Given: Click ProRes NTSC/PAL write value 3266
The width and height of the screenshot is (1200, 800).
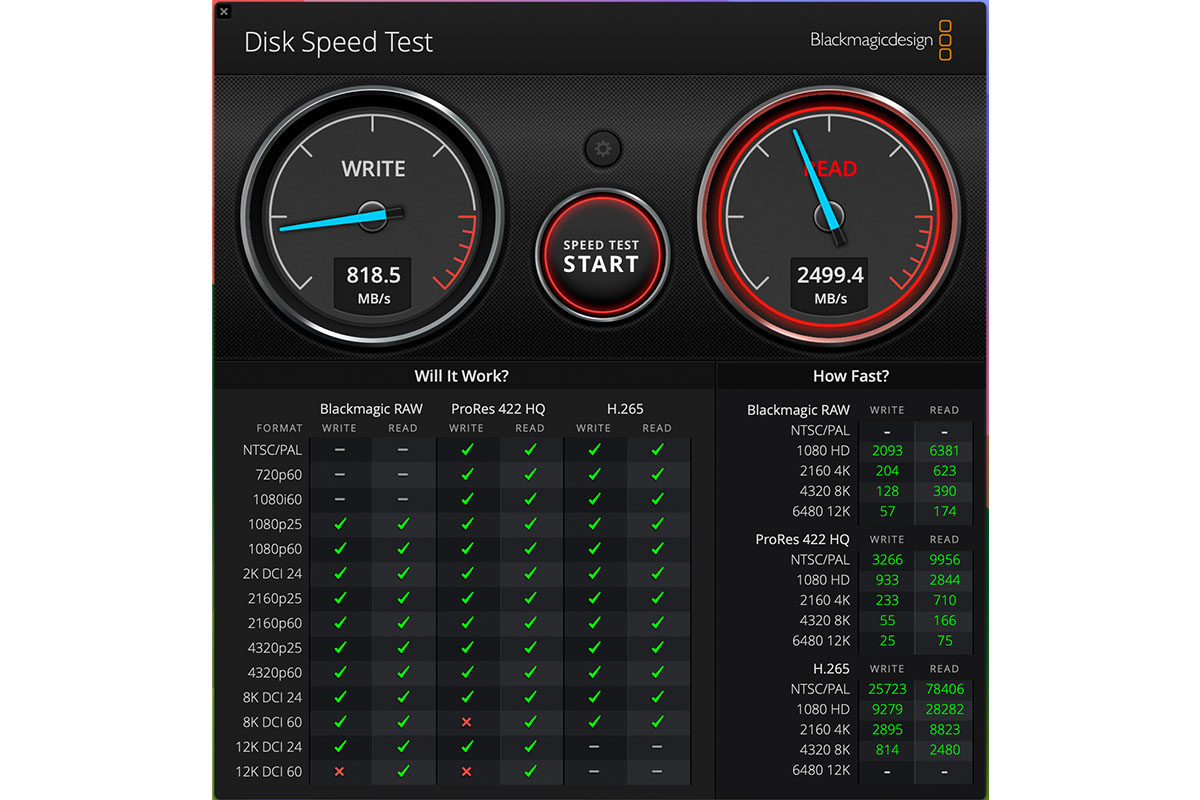Looking at the screenshot, I should tap(887, 559).
